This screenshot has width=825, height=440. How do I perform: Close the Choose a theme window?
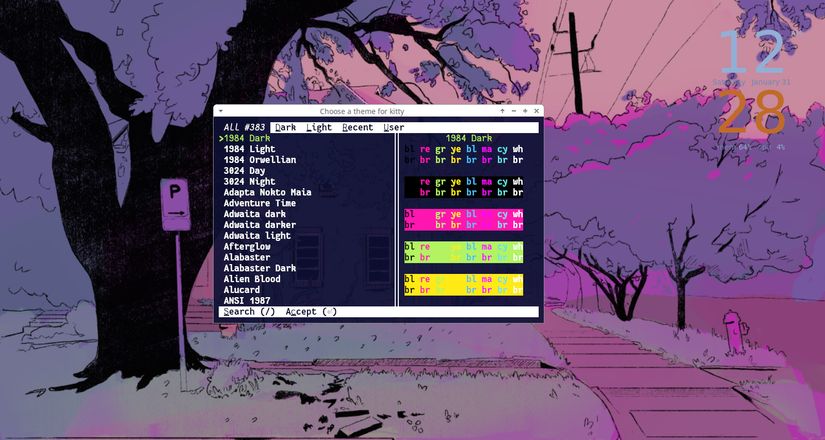(x=536, y=111)
